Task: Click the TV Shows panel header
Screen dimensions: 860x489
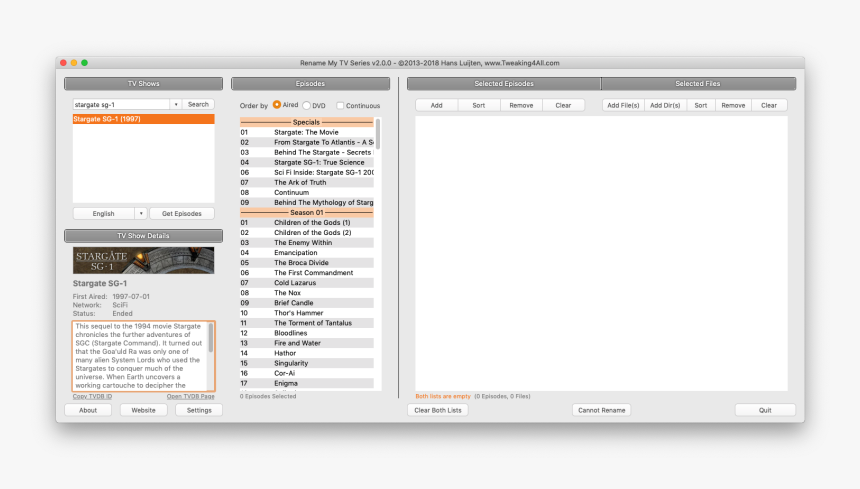Action: (144, 83)
